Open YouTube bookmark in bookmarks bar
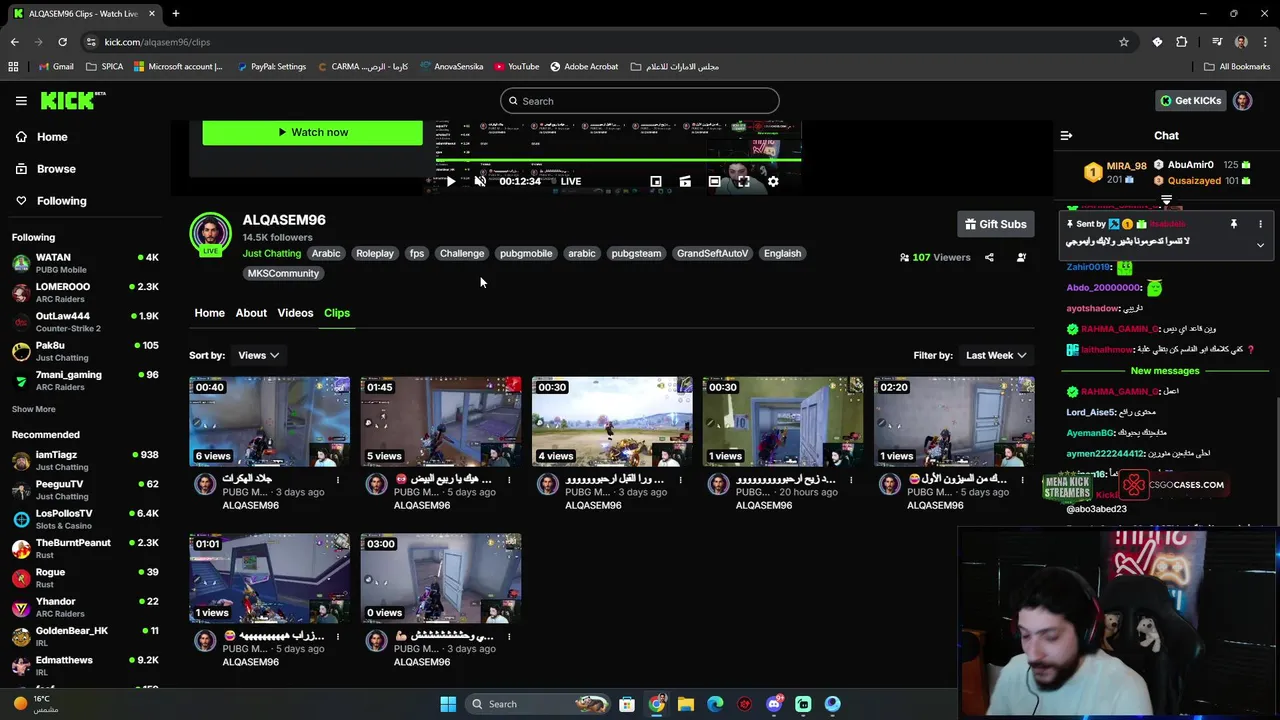1280x720 pixels. pyautogui.click(x=516, y=67)
